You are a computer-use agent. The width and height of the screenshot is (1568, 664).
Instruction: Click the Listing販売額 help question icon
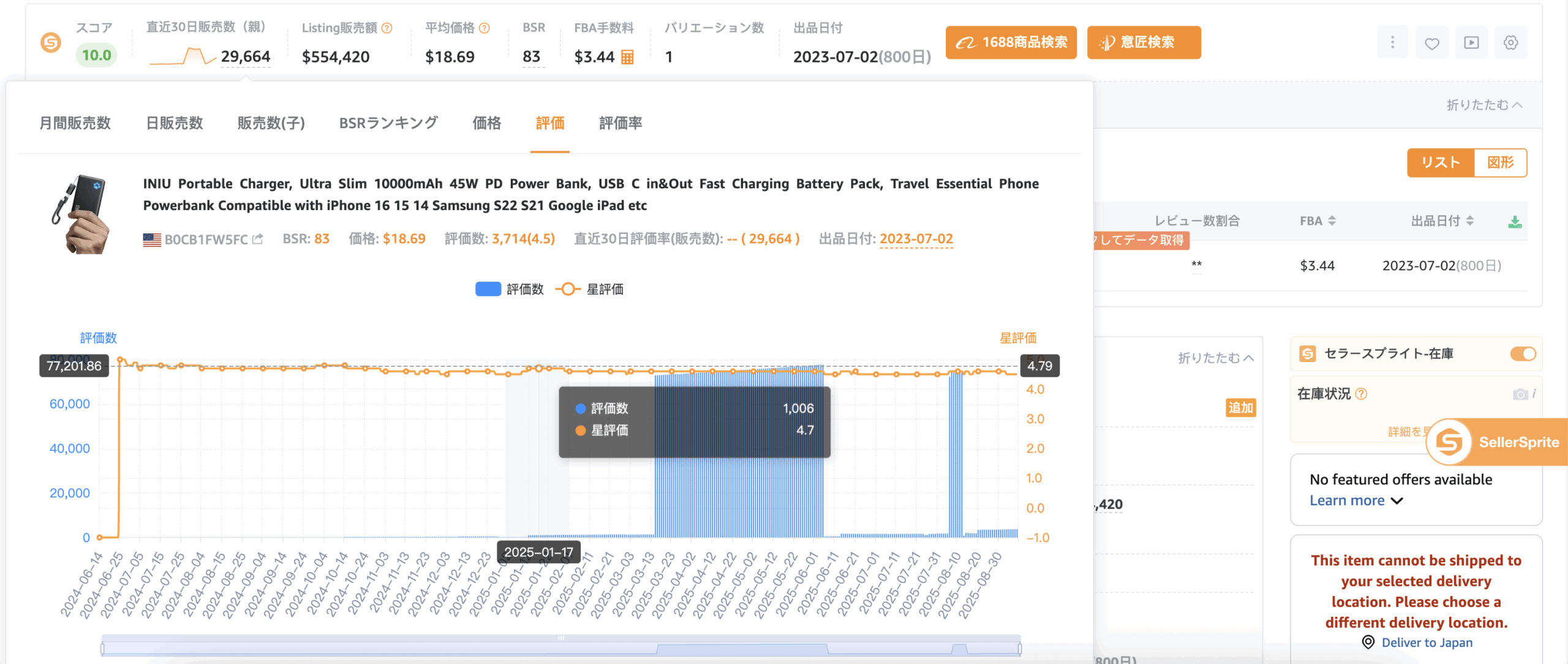(387, 28)
